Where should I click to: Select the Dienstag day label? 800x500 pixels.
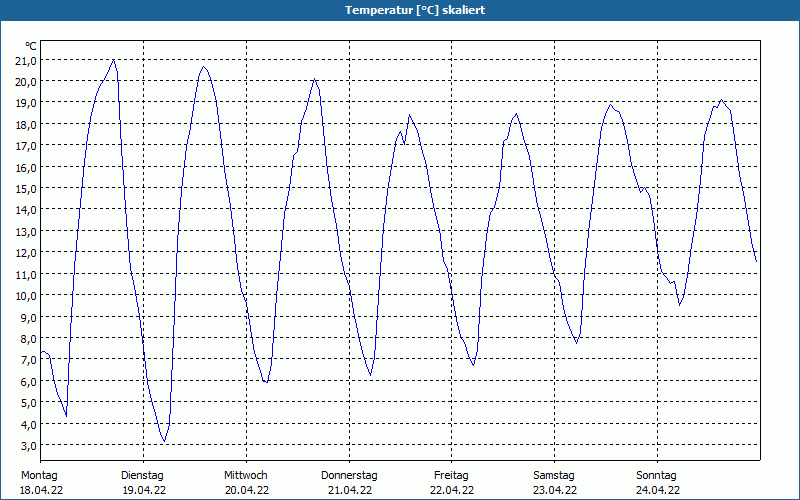click(142, 475)
